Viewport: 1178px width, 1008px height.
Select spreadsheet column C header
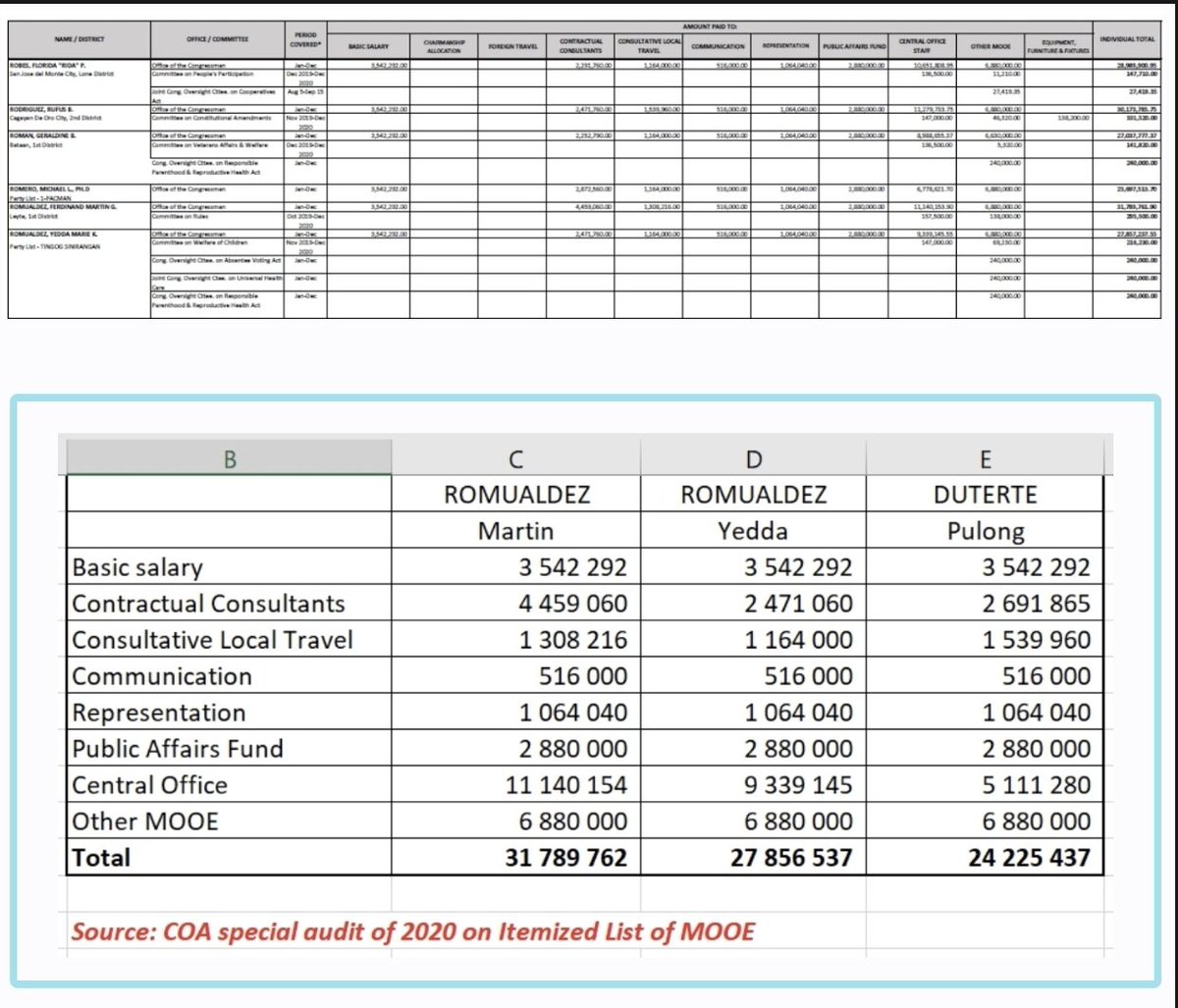(517, 457)
